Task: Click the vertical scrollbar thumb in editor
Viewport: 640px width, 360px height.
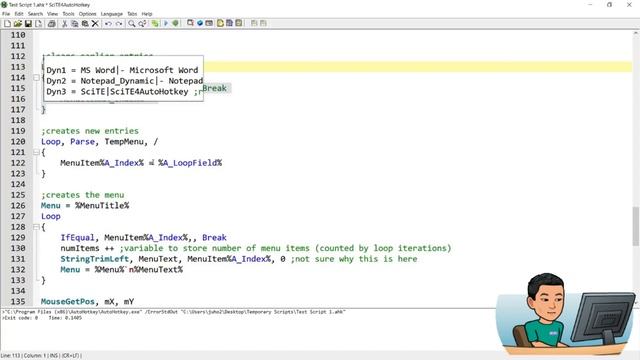Action: point(636,226)
